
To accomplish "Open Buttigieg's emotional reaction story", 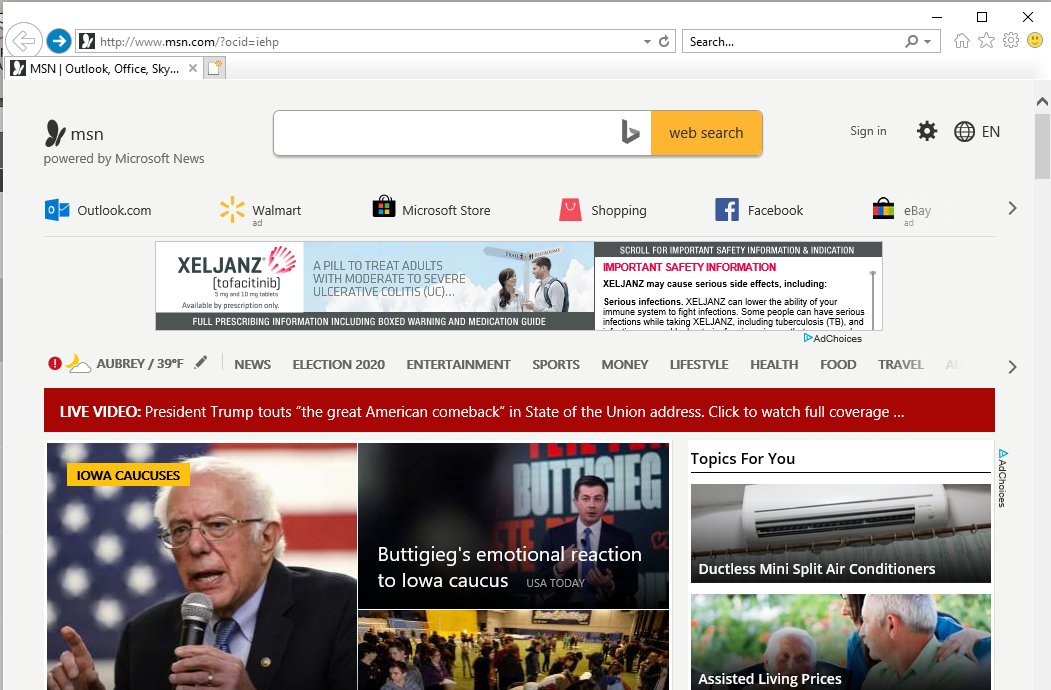I will click(x=513, y=526).
